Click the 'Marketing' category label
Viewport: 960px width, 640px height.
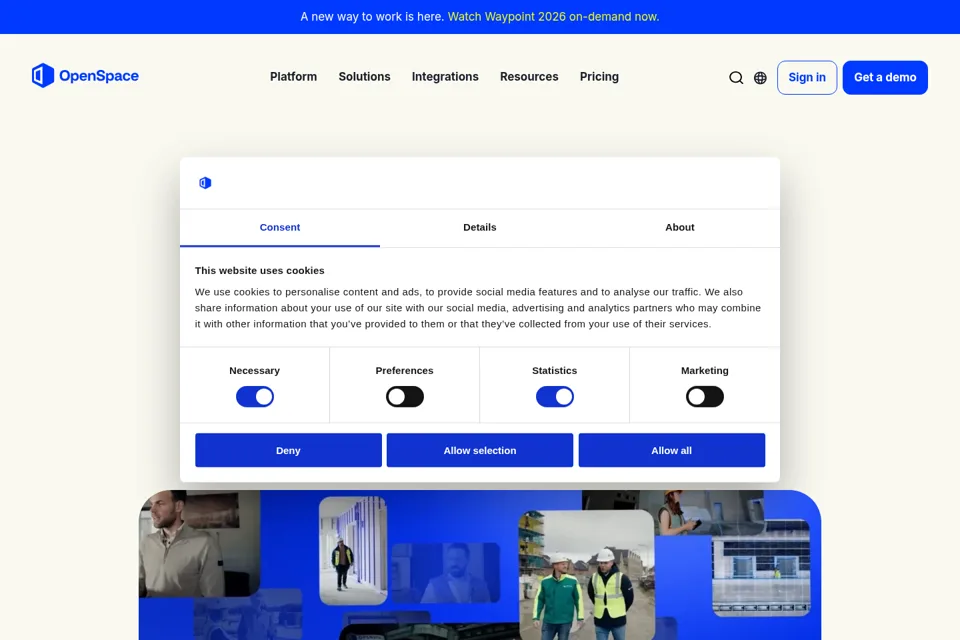tap(705, 371)
